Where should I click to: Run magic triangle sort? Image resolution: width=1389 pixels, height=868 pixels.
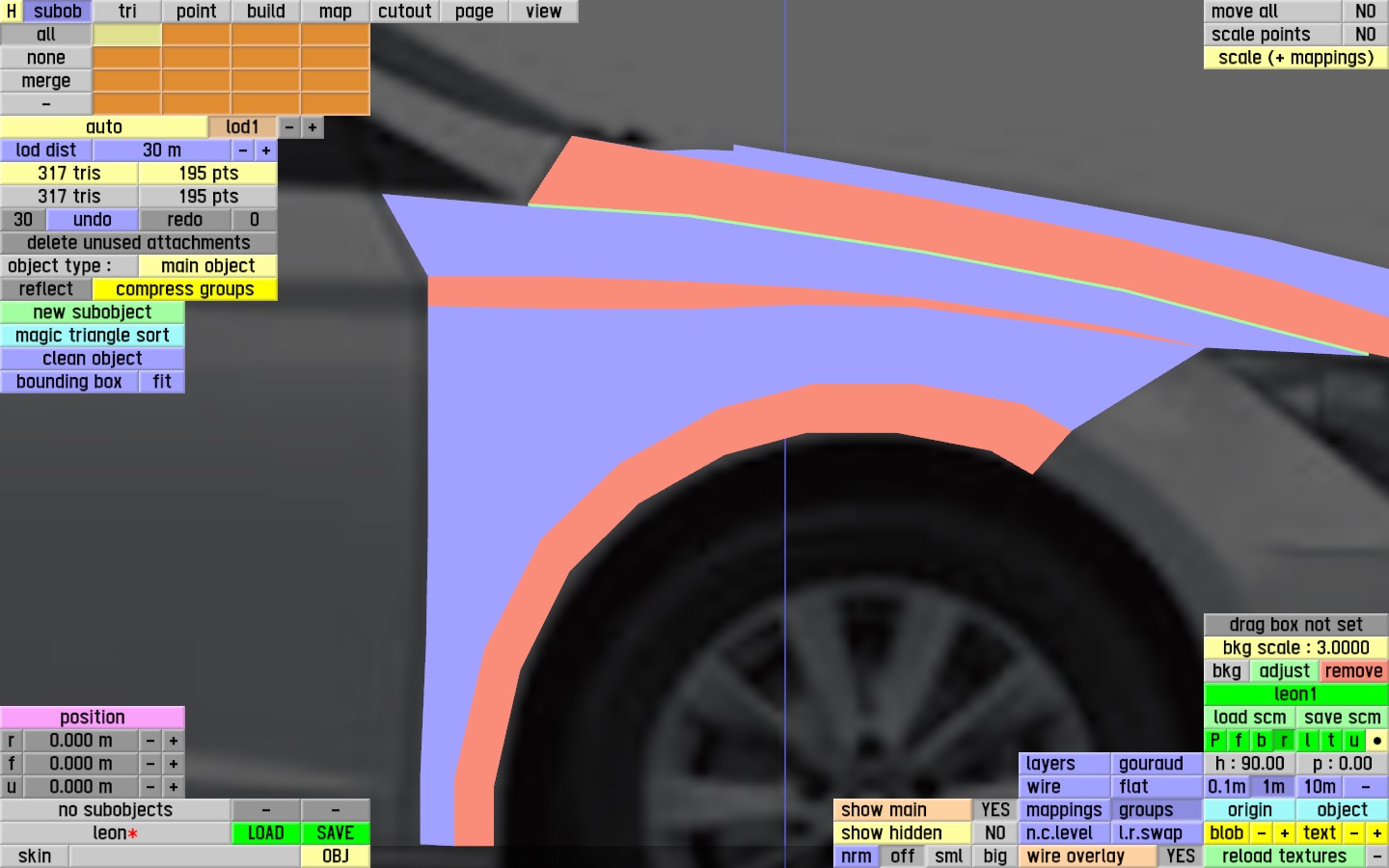[93, 336]
